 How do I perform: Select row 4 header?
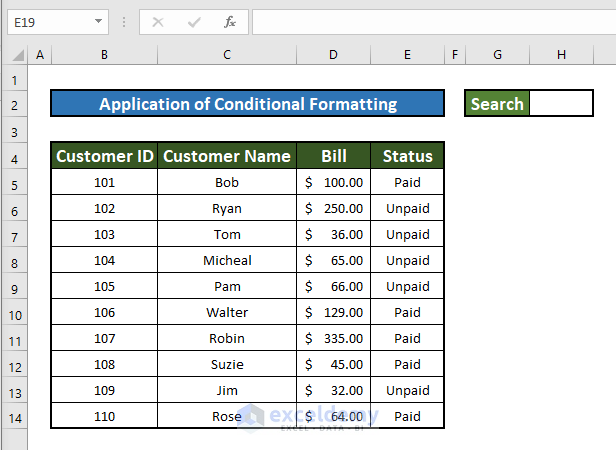click(15, 157)
